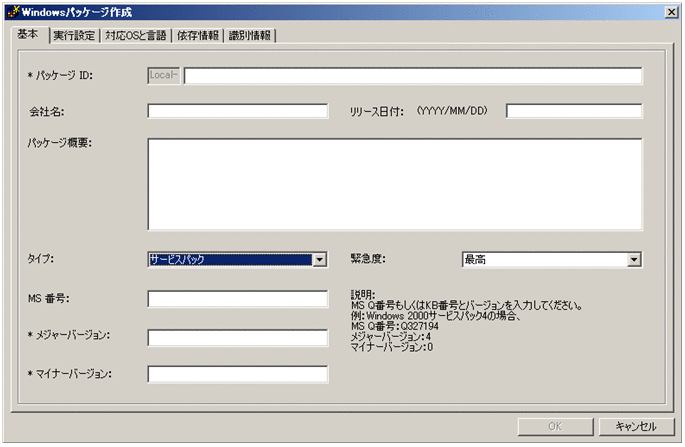Image resolution: width=685 pixels, height=447 pixels.
Task: Click the title bar application icon
Action: (14, 12)
